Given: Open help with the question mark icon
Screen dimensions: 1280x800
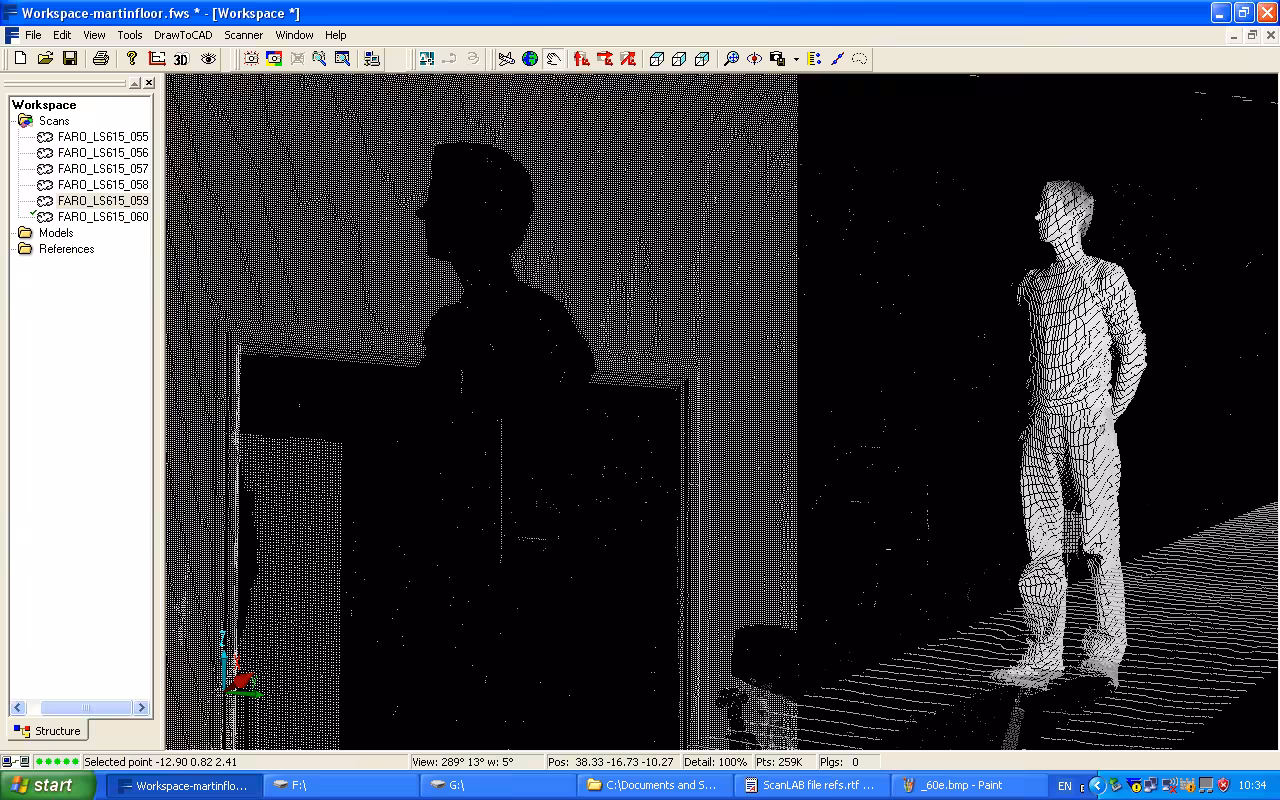Looking at the screenshot, I should click(x=131, y=59).
